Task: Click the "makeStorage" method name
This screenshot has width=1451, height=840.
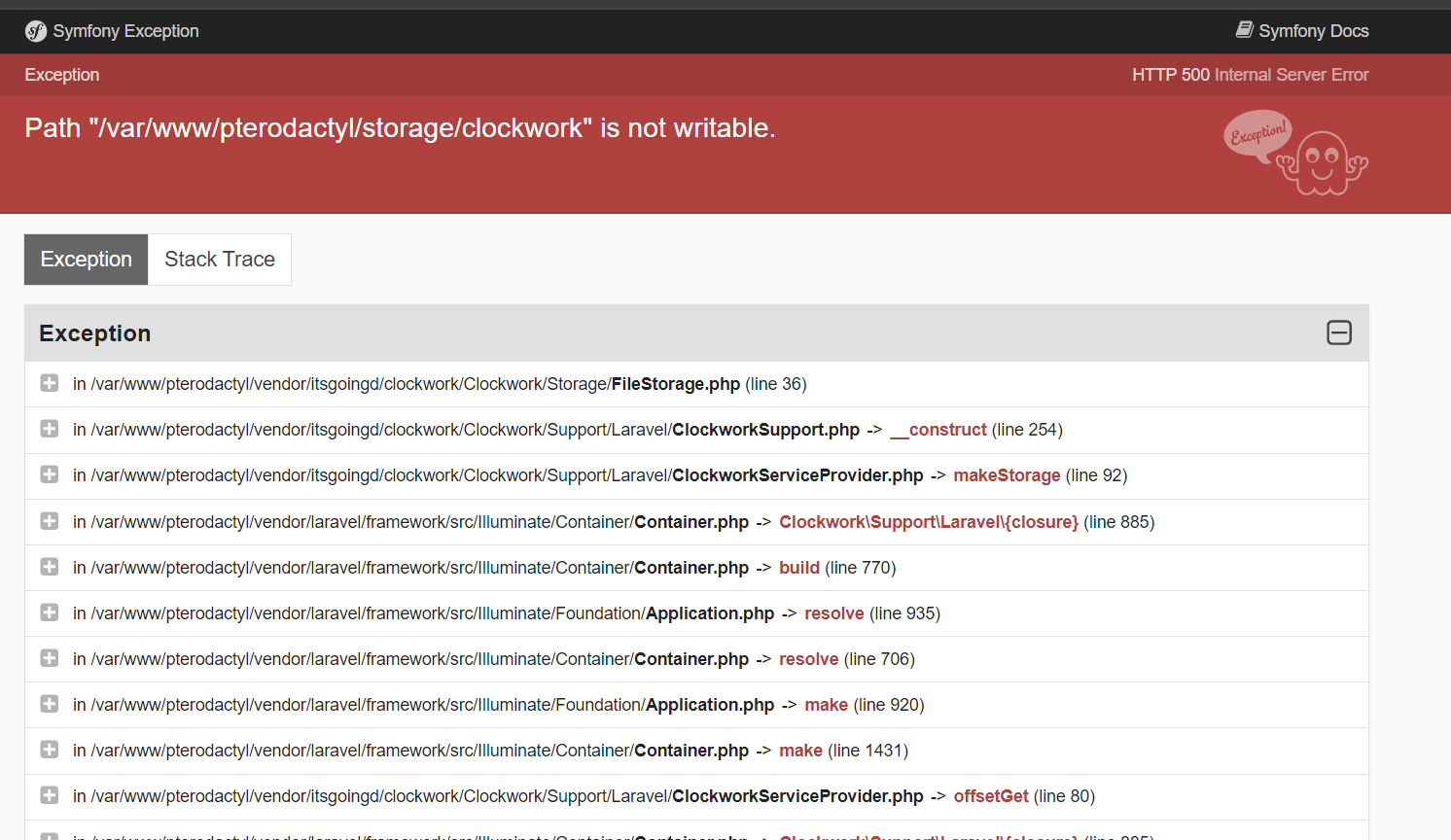Action: (x=1007, y=475)
